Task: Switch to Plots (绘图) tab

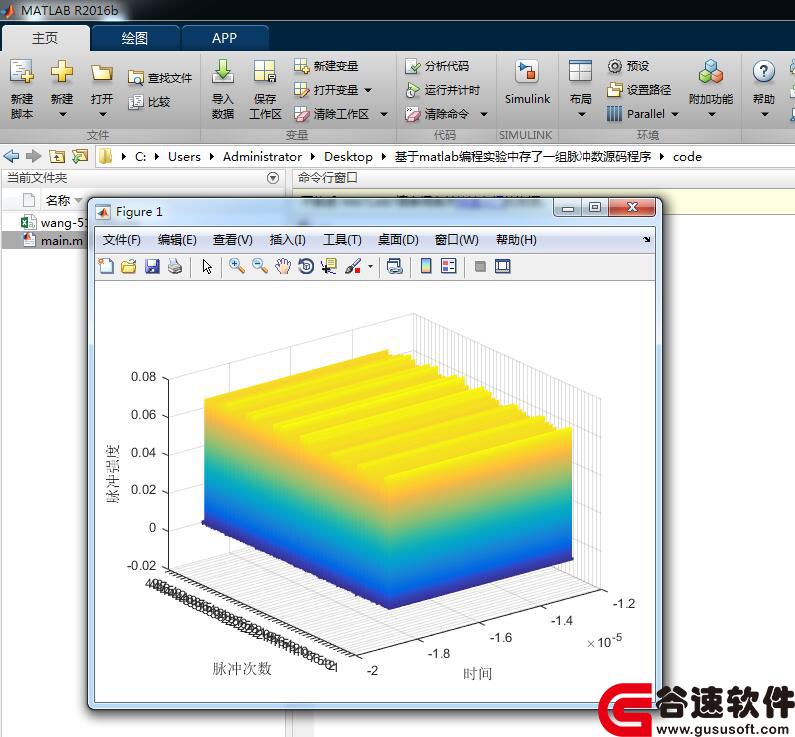Action: point(134,38)
